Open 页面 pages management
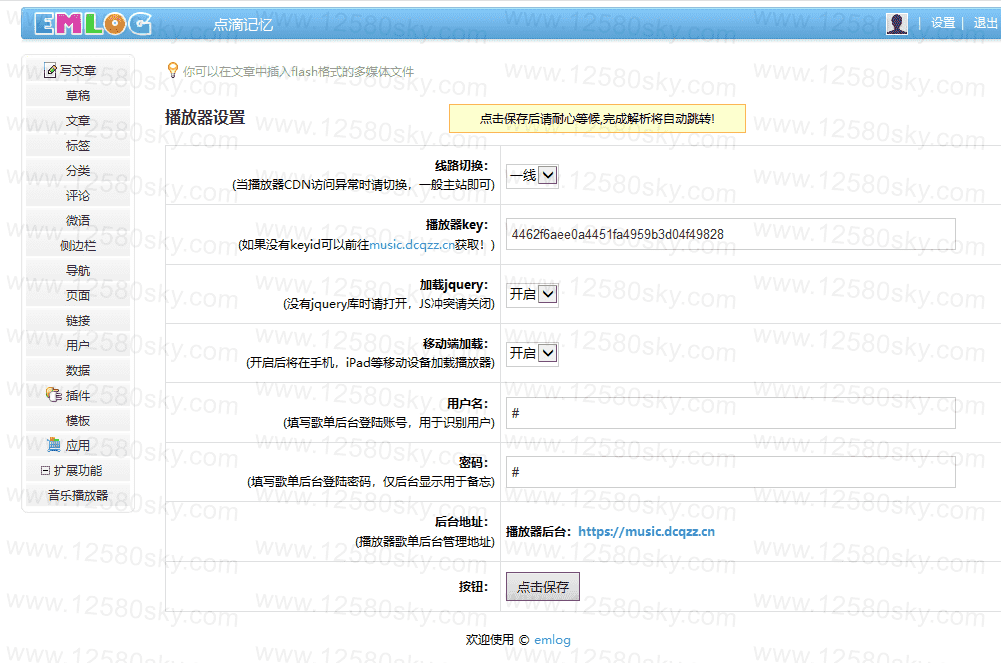1001x663 pixels. (x=78, y=295)
